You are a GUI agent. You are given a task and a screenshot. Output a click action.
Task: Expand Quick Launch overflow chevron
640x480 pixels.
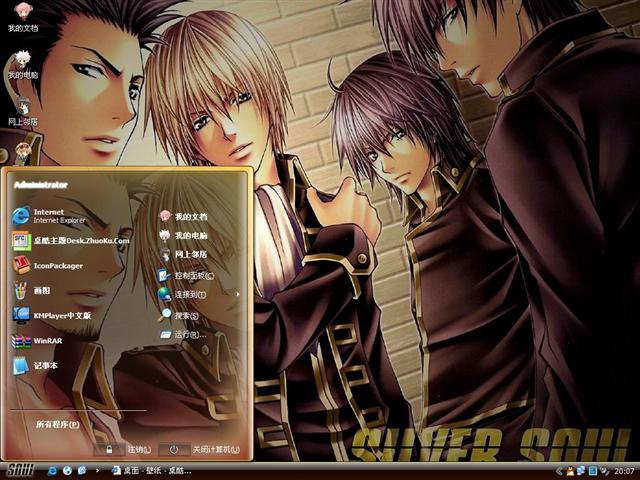[97, 471]
